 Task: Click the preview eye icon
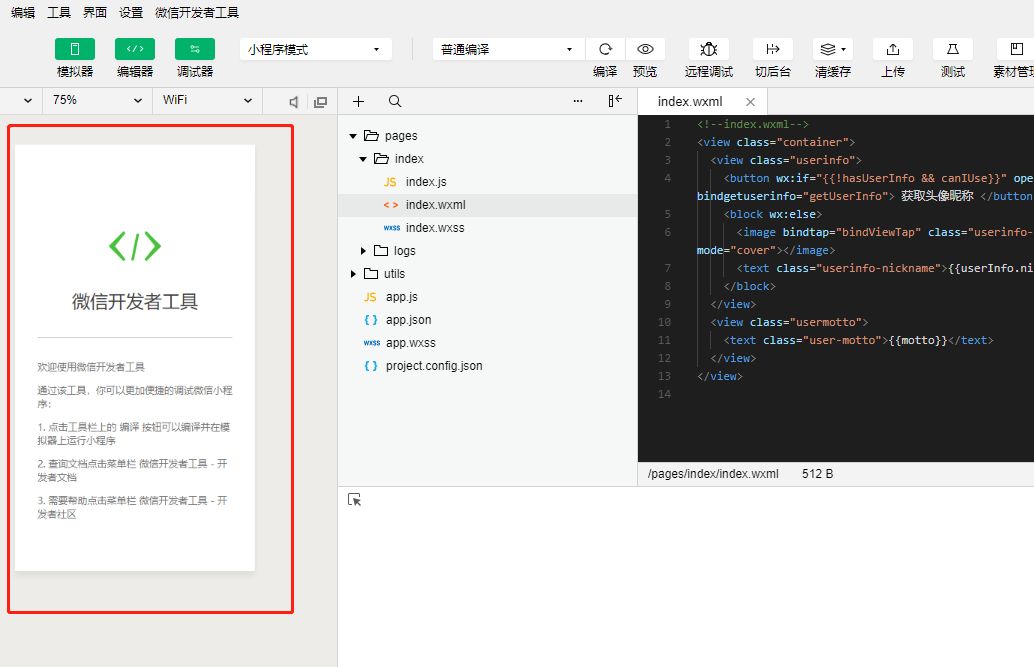(x=645, y=49)
